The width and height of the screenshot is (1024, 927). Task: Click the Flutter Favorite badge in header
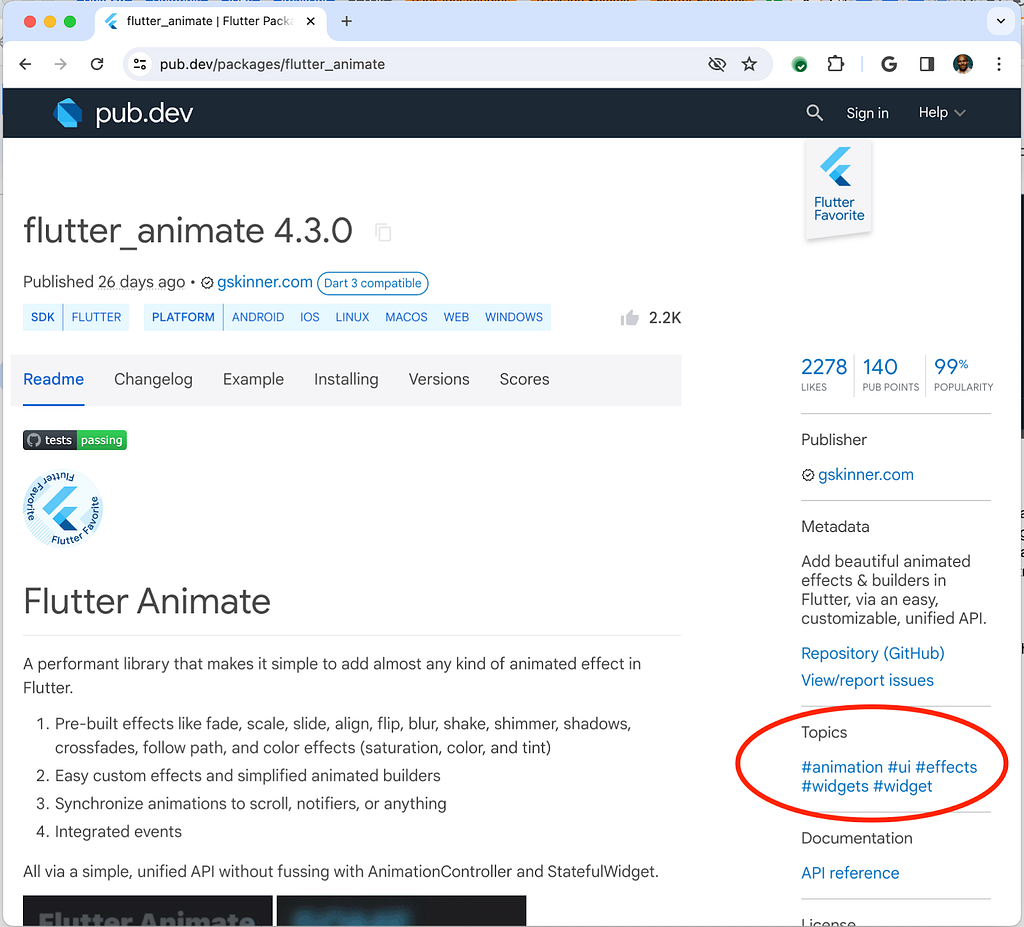(839, 190)
